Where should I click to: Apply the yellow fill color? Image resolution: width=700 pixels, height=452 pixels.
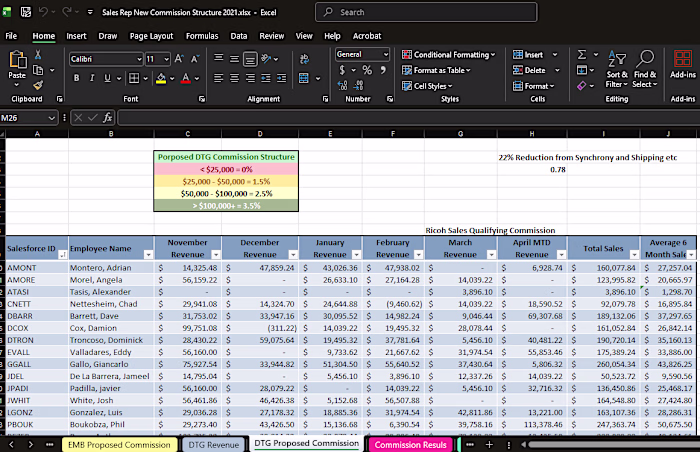(161, 78)
